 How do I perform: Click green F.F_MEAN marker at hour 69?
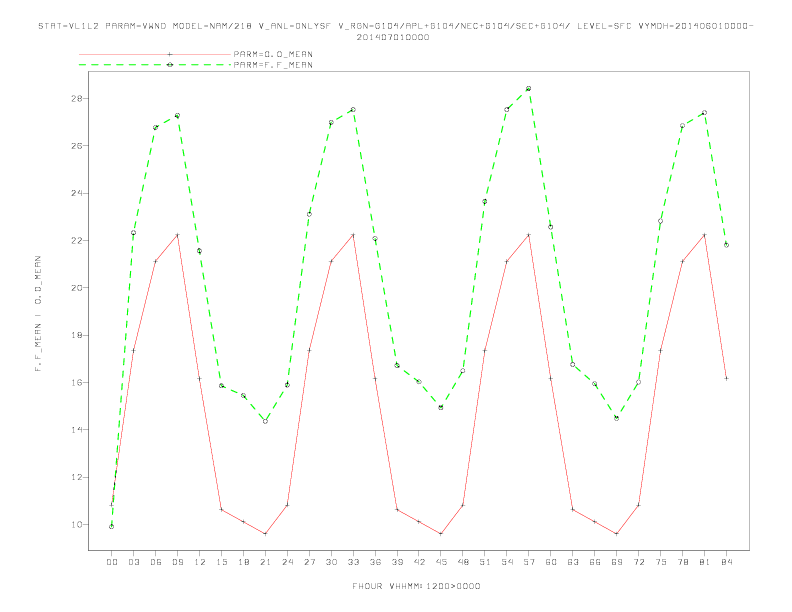click(617, 418)
